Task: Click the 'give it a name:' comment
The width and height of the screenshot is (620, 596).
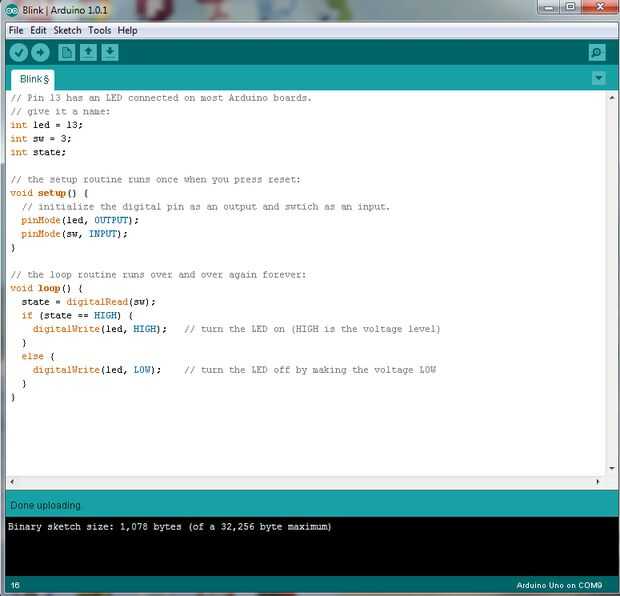Action: (60, 112)
